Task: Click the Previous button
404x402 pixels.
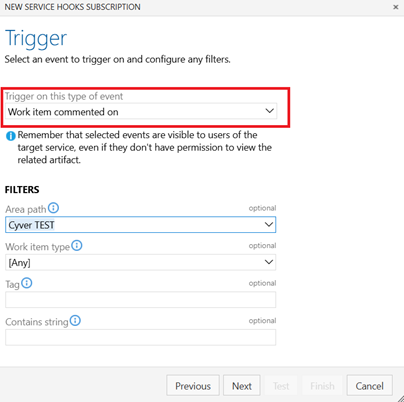Action: (x=193, y=386)
